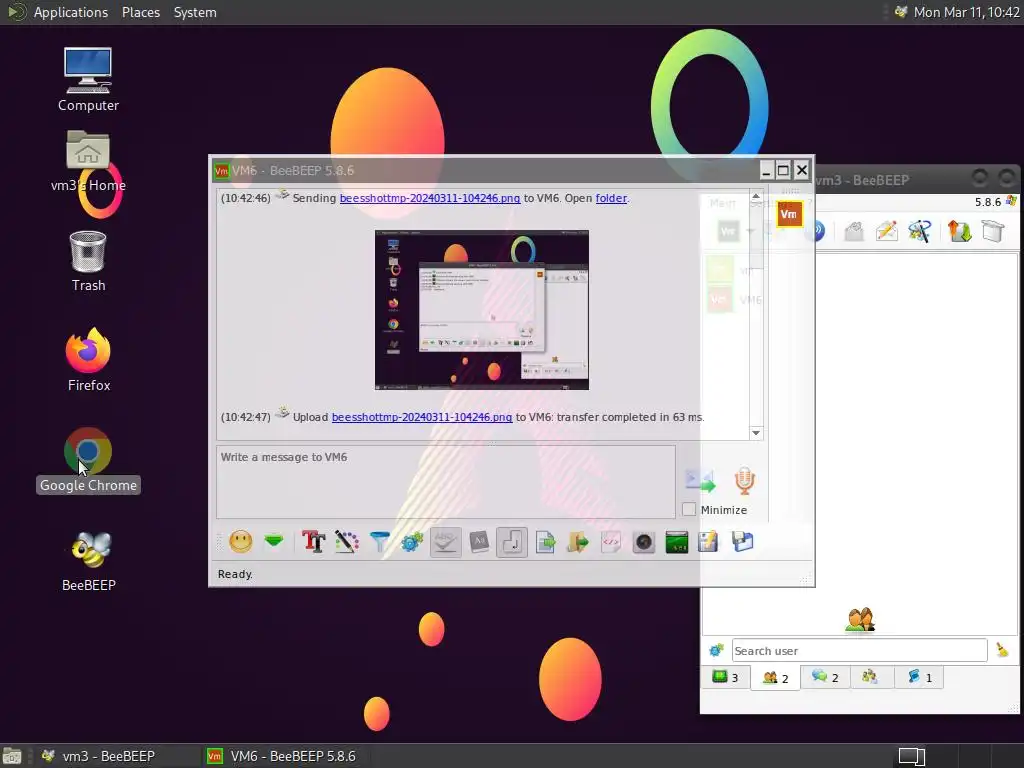Click the orange Vm avatar icon

click(789, 214)
